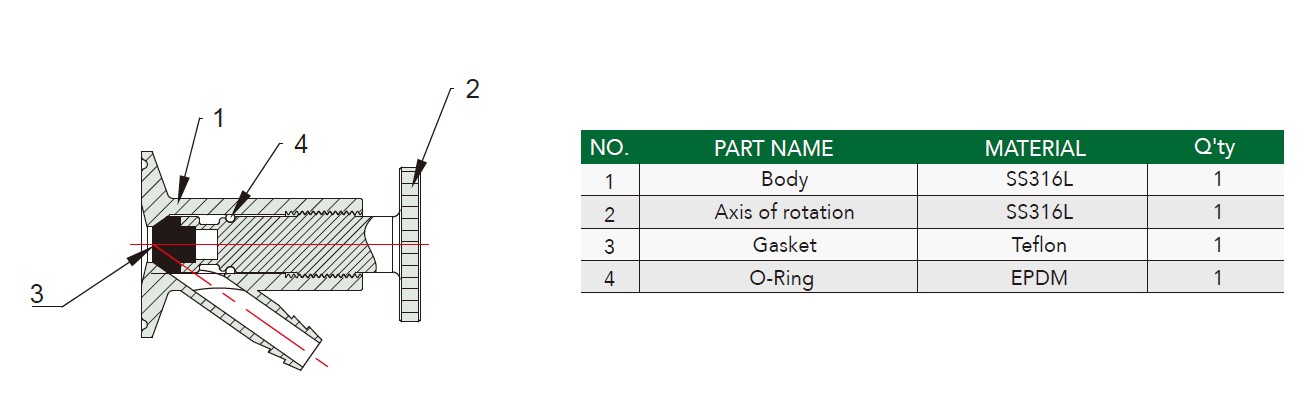Screen dimensions: 1307x417
Task: Click the PART NAME column header
Action: [x=773, y=148]
